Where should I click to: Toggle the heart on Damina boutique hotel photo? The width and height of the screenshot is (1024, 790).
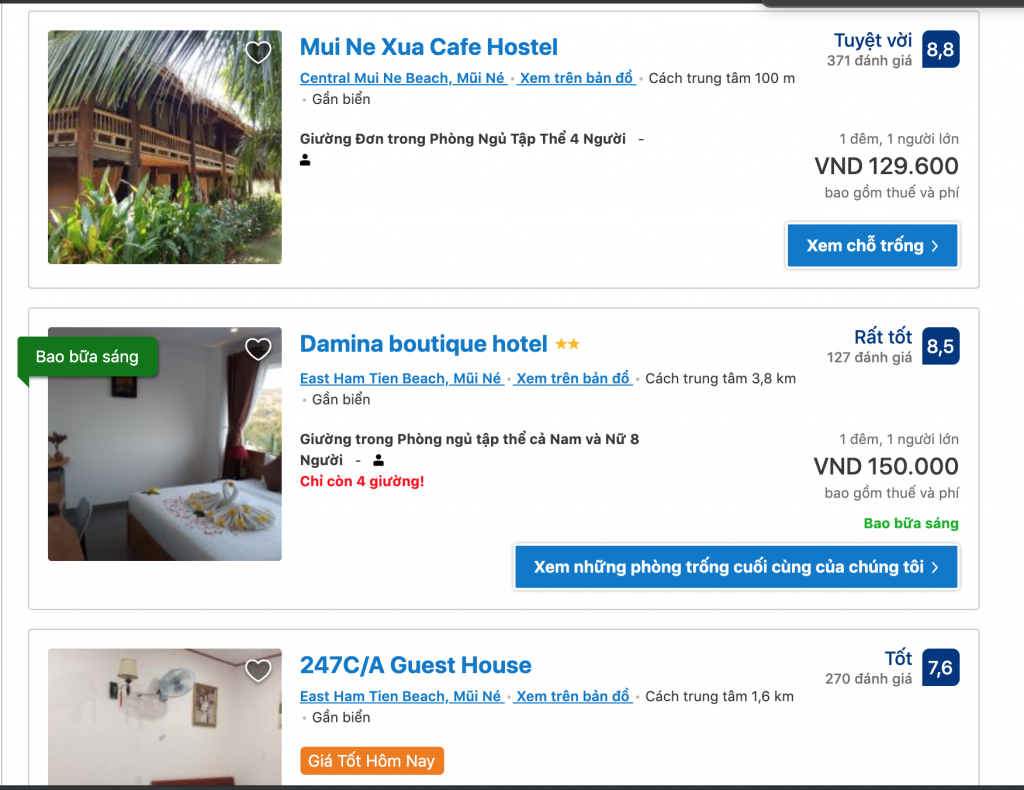click(x=258, y=349)
